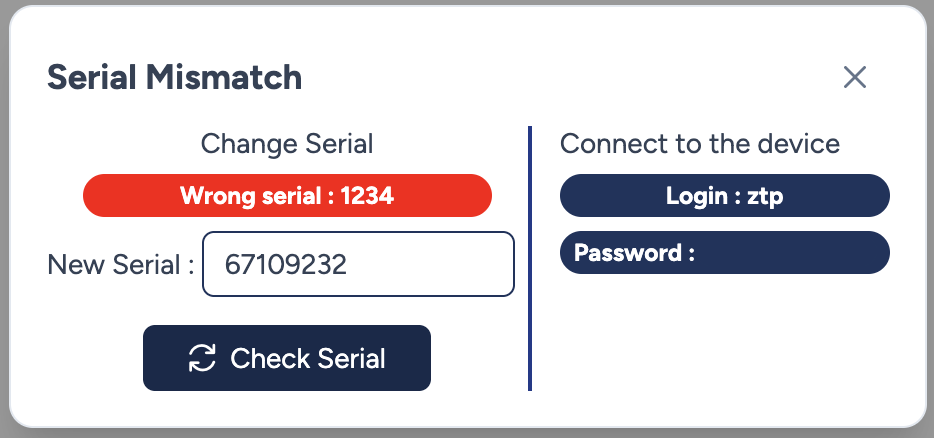Click the ztp login value

coord(764,196)
